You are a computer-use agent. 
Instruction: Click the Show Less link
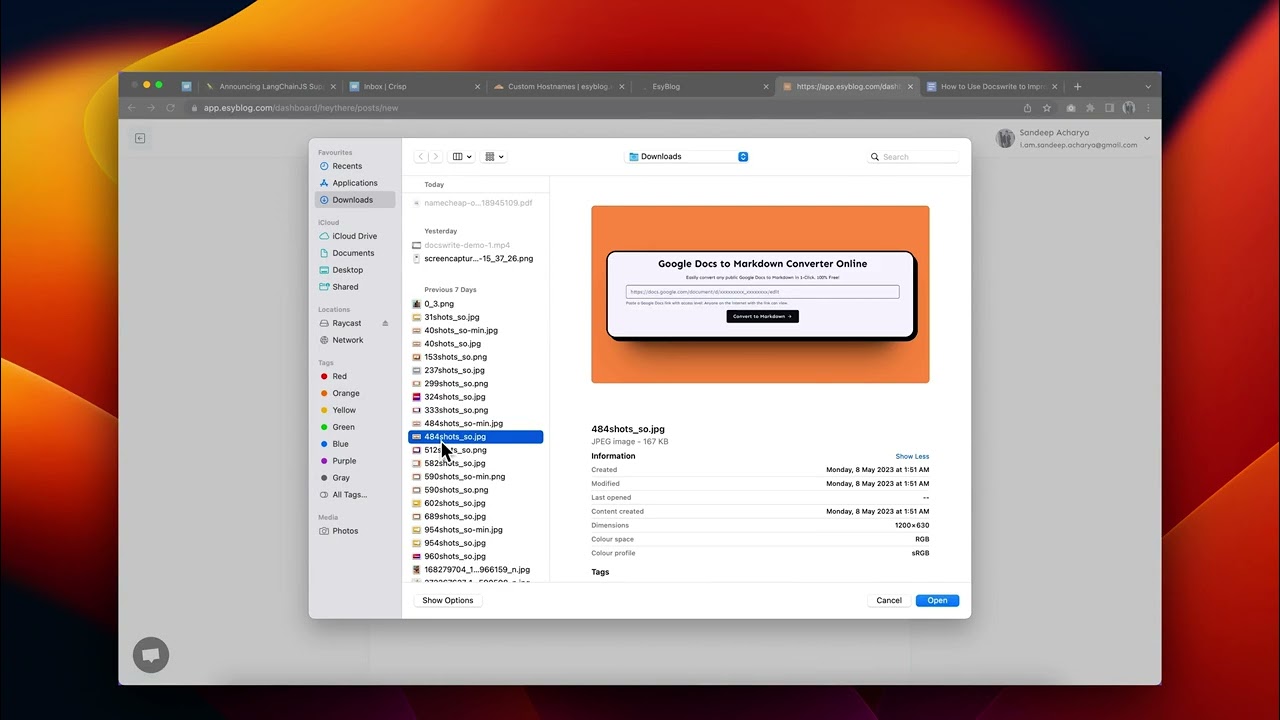912,456
